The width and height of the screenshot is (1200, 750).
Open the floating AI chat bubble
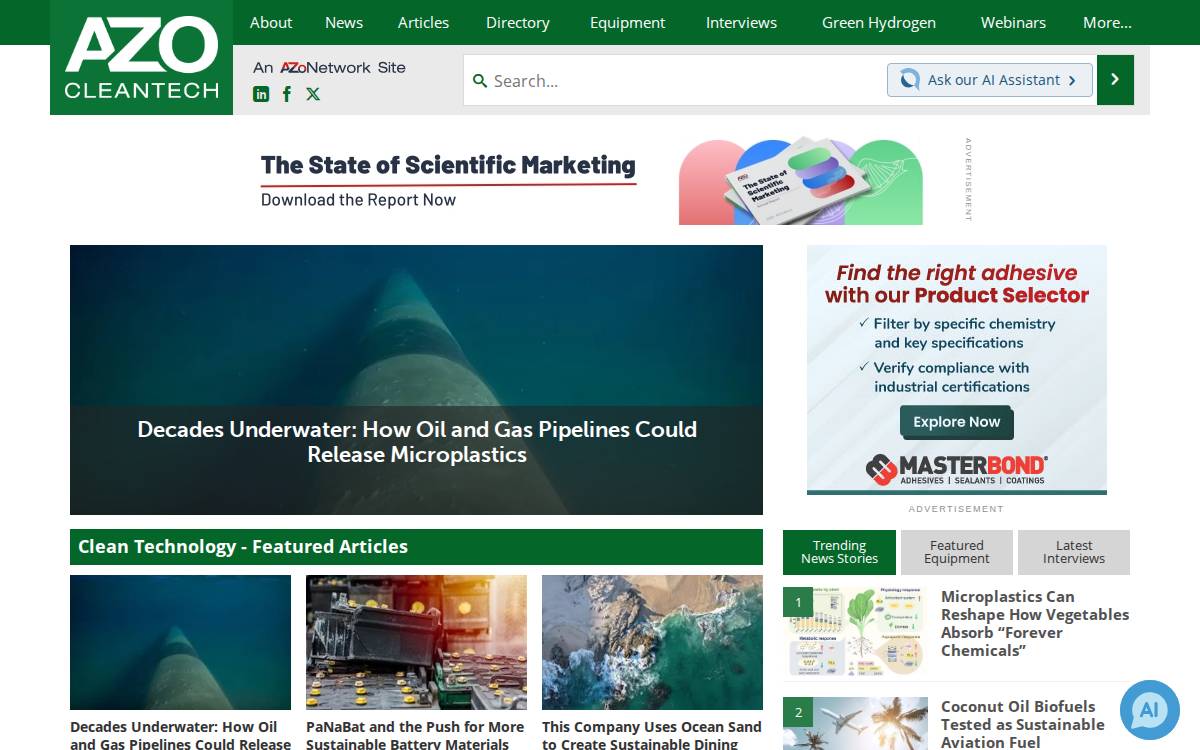1150,710
